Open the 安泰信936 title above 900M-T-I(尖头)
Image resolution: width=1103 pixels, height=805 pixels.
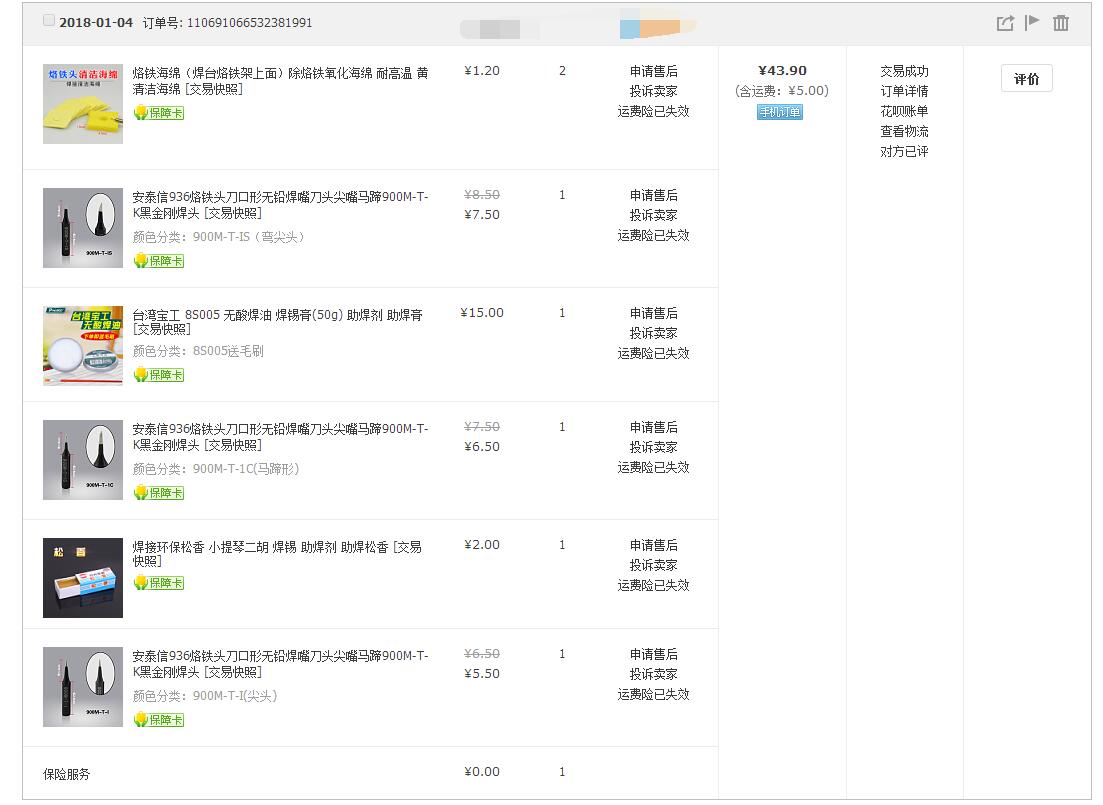coord(280,664)
